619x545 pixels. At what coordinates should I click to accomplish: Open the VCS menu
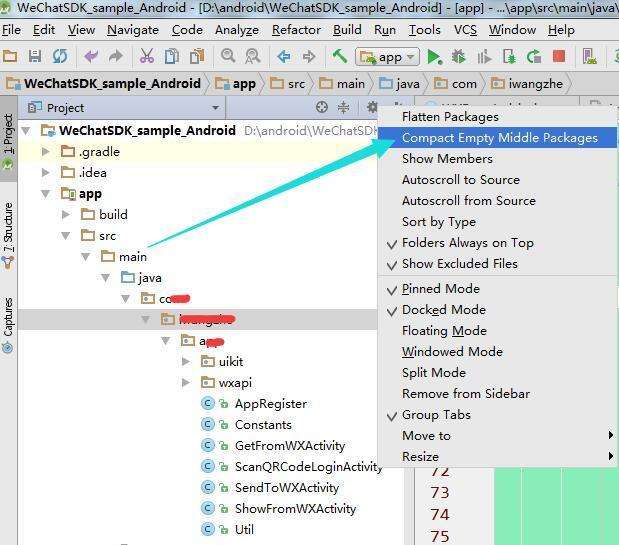(465, 30)
